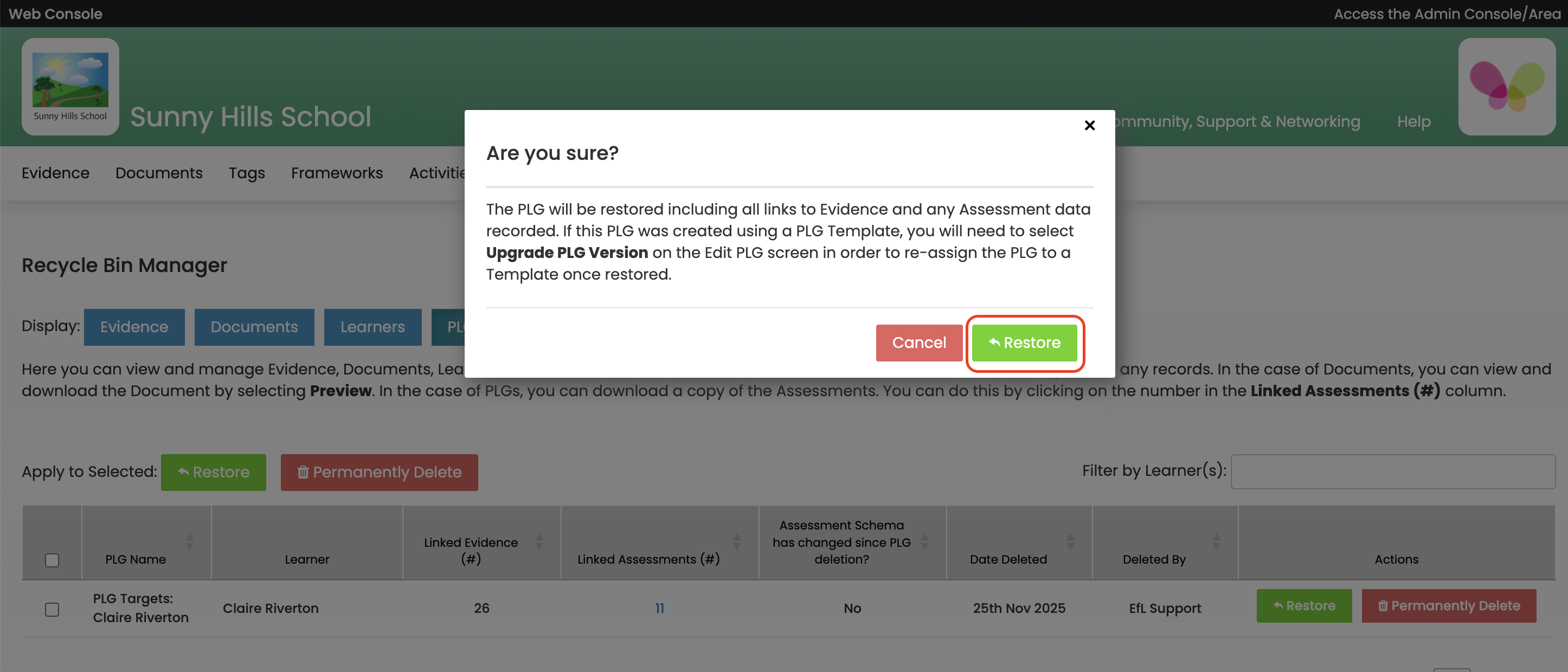Open the Frameworks menu item

337,173
